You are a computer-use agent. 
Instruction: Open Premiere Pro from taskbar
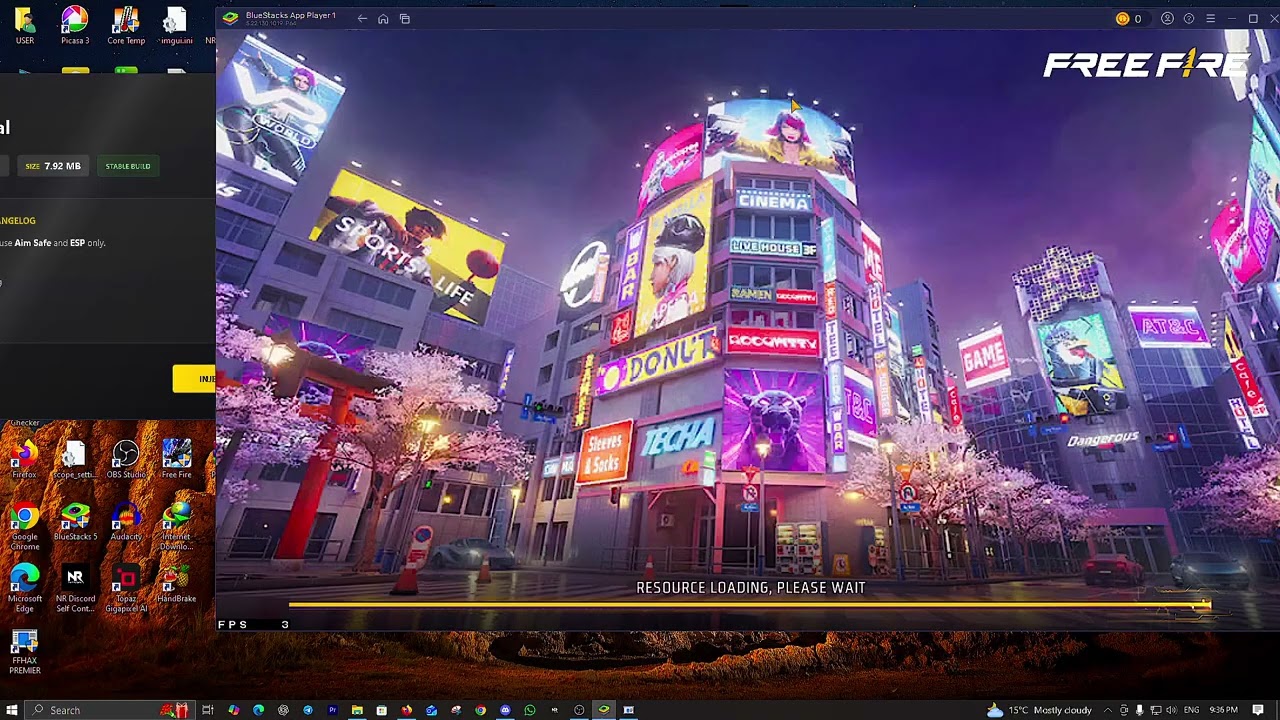(x=333, y=710)
